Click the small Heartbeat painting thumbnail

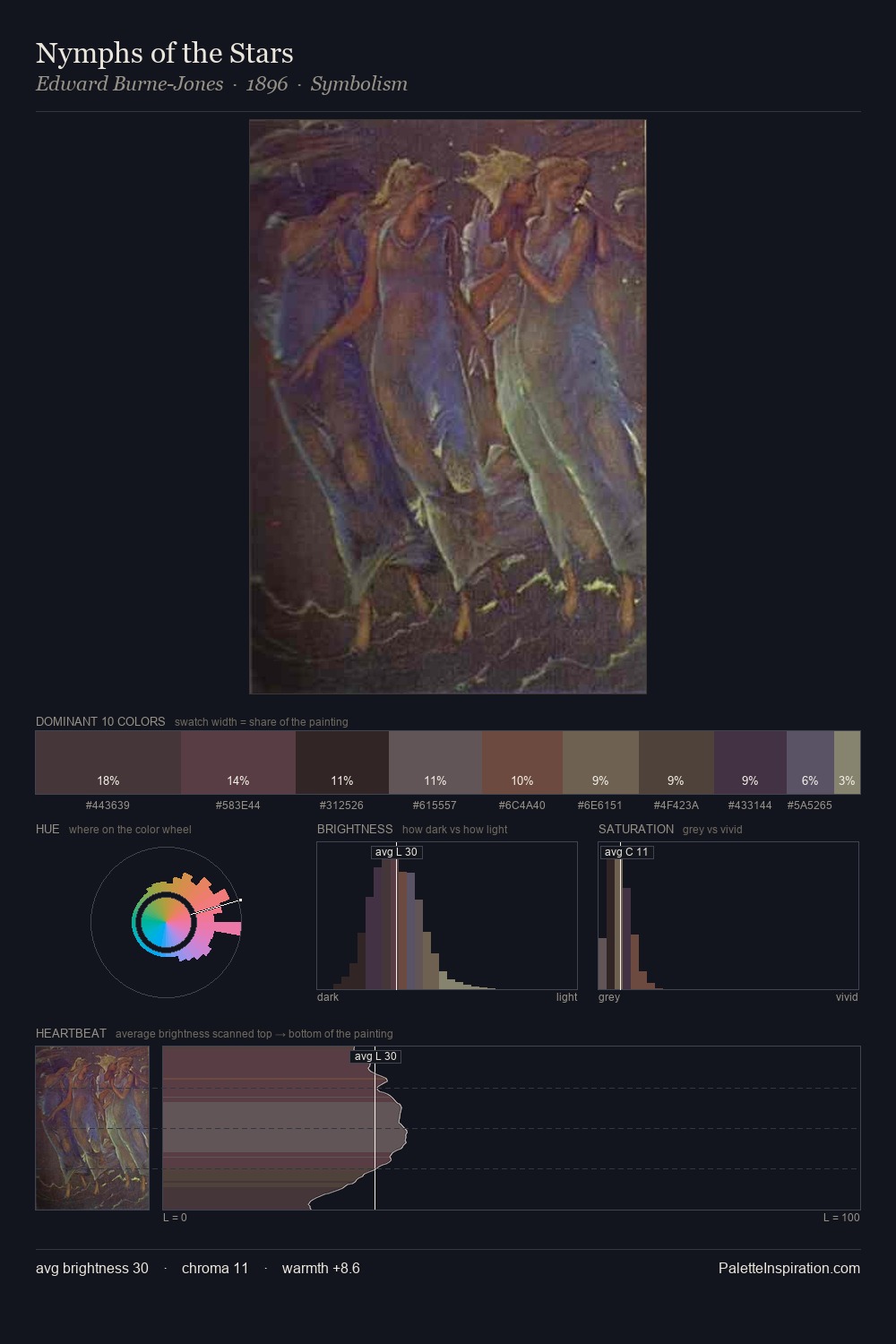tap(92, 1128)
